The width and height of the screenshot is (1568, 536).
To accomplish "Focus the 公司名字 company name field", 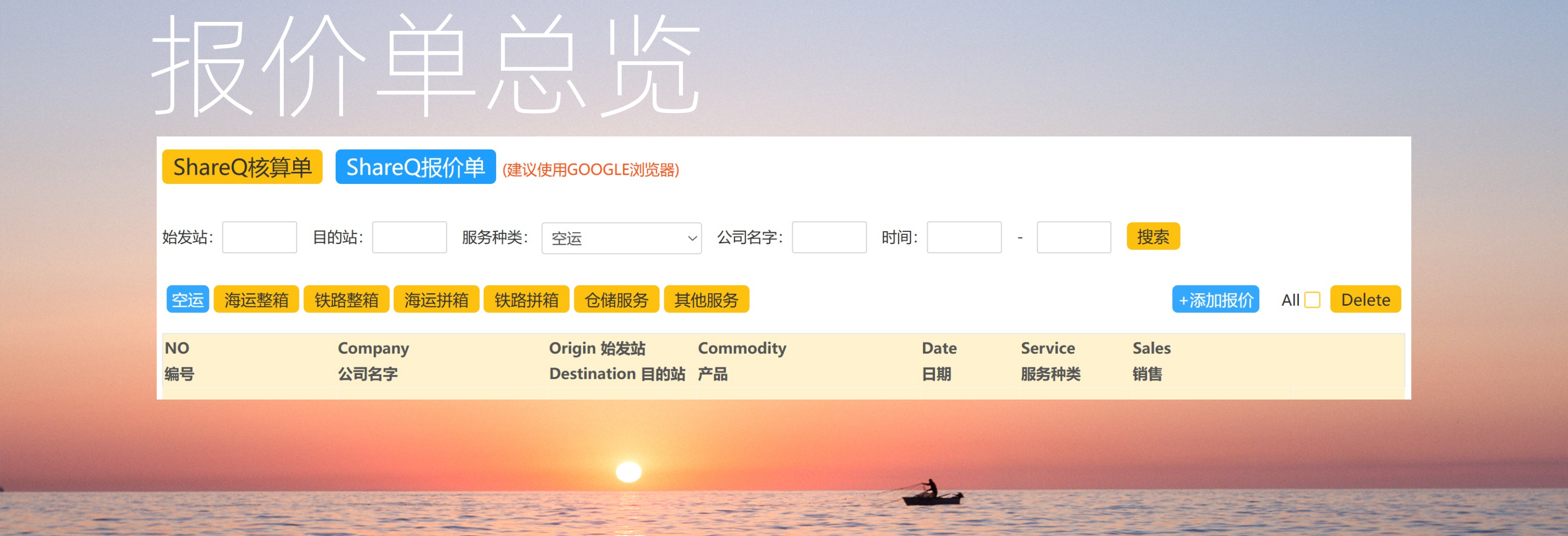I will coord(828,237).
